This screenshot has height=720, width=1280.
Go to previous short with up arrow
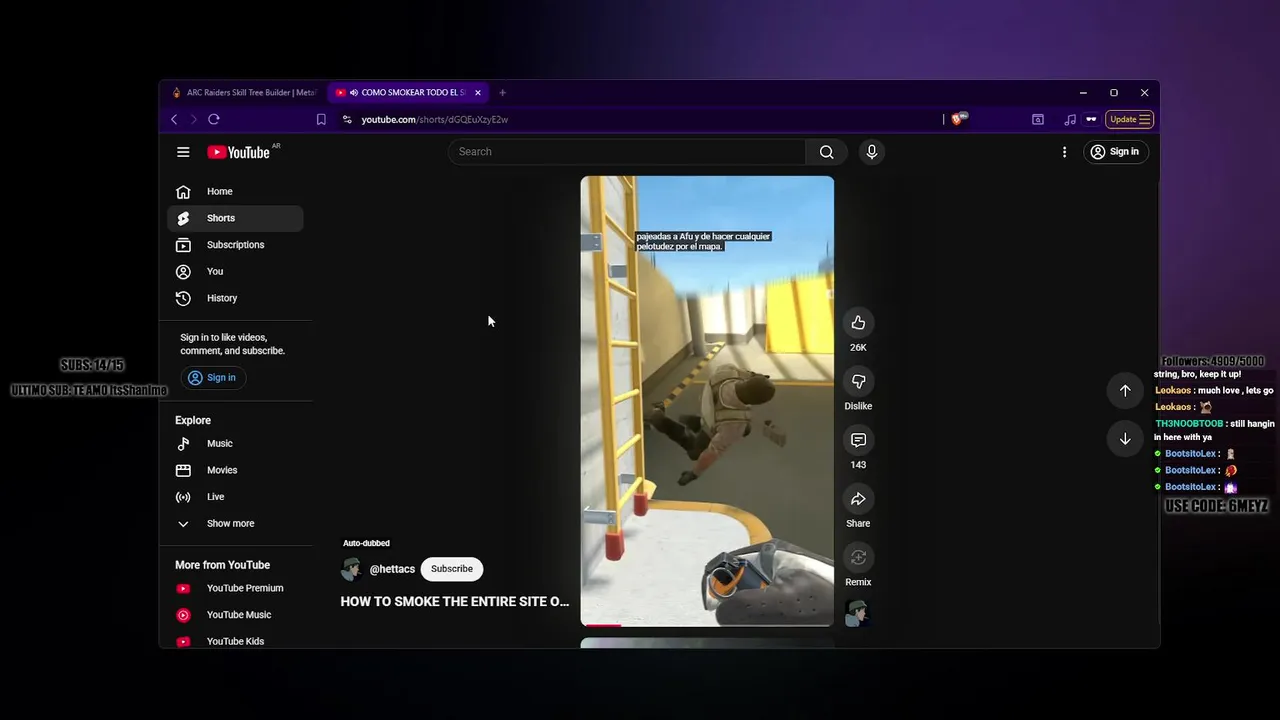[1125, 391]
